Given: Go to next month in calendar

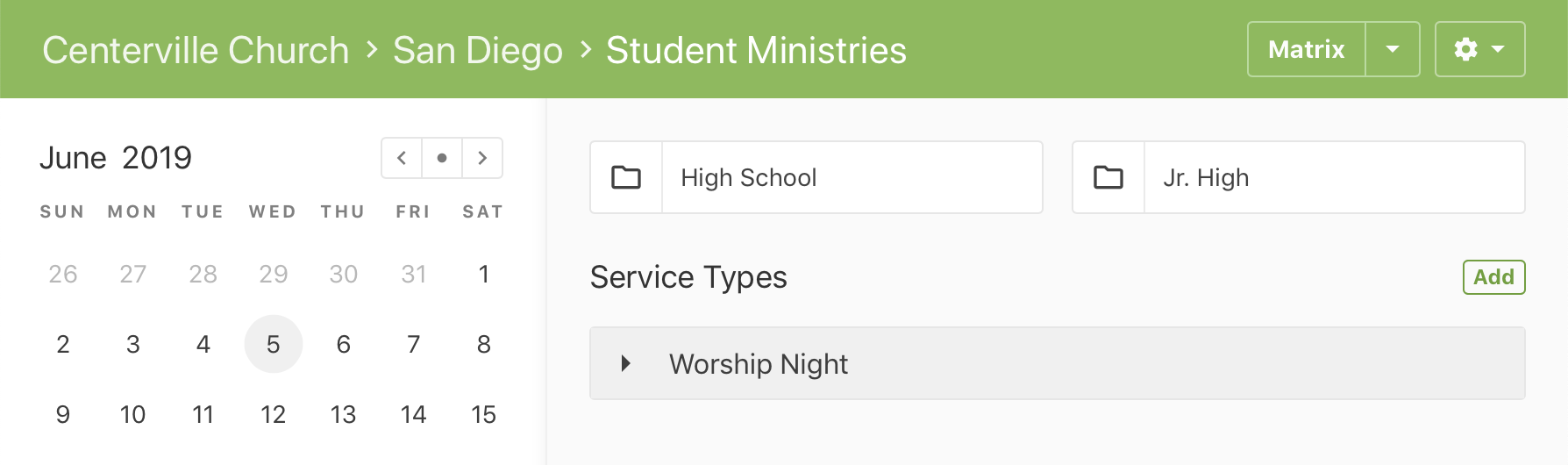Looking at the screenshot, I should [x=482, y=158].
